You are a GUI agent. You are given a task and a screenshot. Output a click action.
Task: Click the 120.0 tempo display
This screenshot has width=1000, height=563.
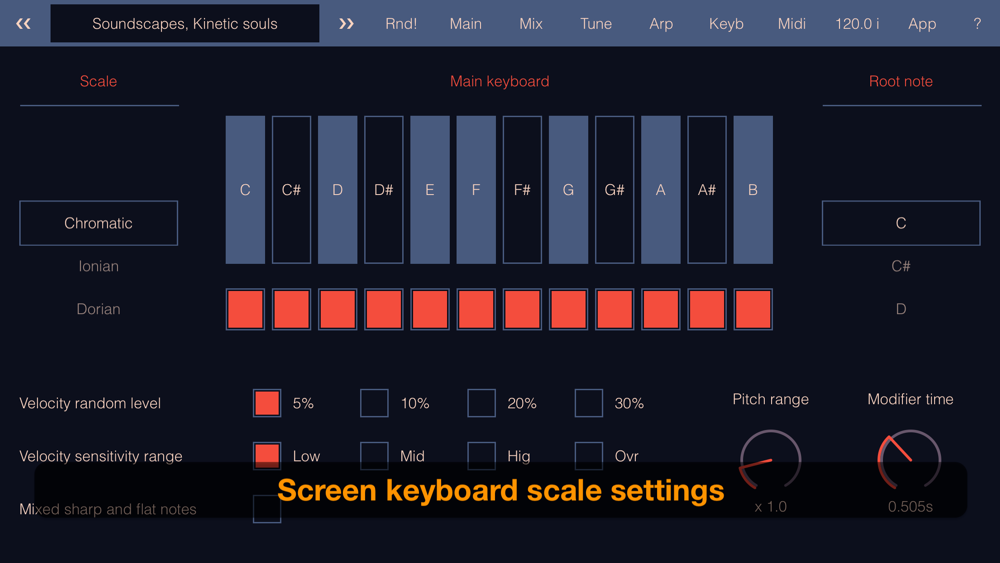pos(857,23)
